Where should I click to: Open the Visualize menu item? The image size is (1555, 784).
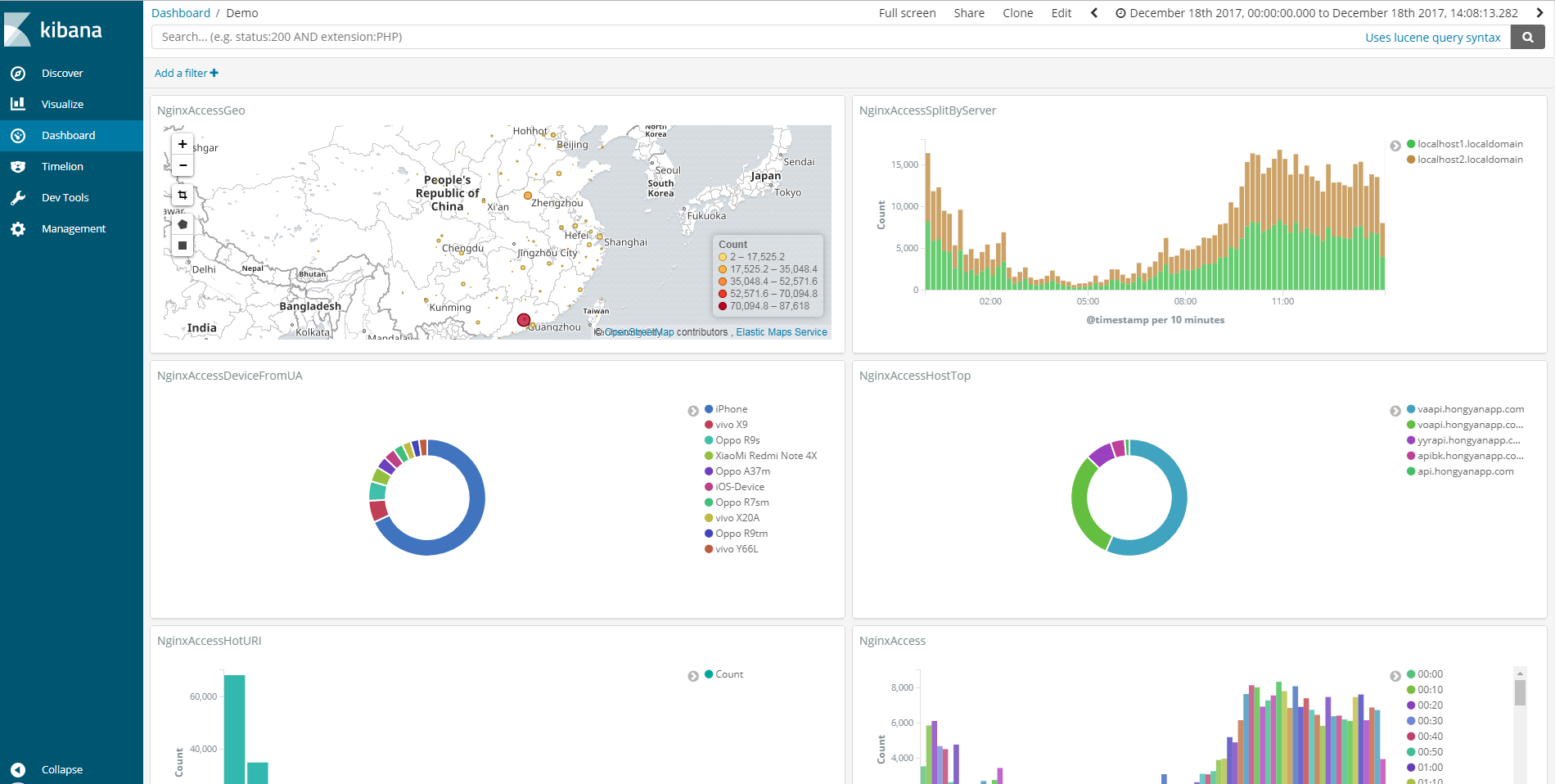(x=71, y=104)
